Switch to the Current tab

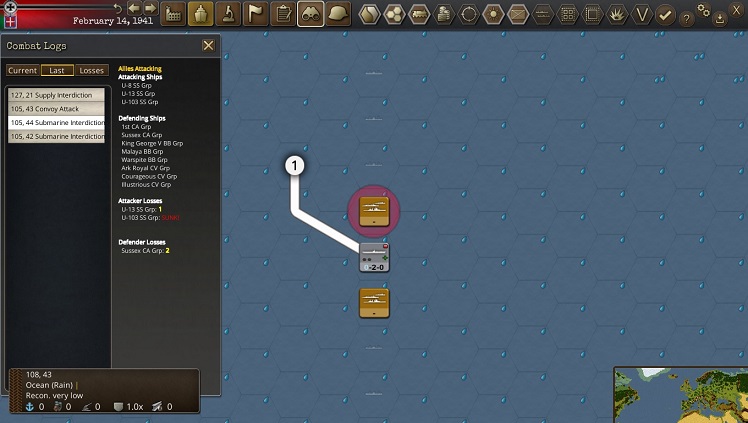(22, 70)
